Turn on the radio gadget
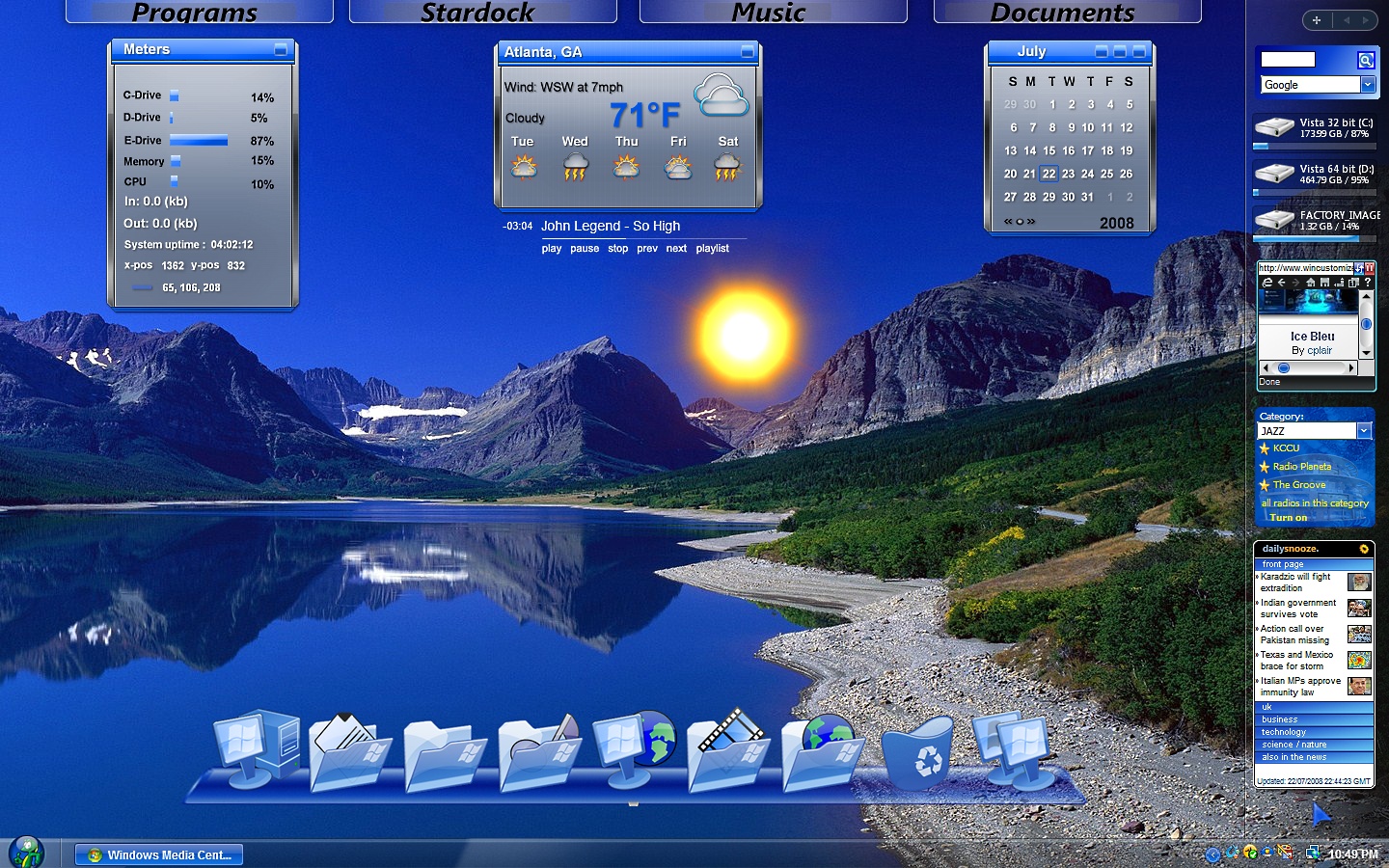The width and height of the screenshot is (1389, 868). tap(1288, 518)
